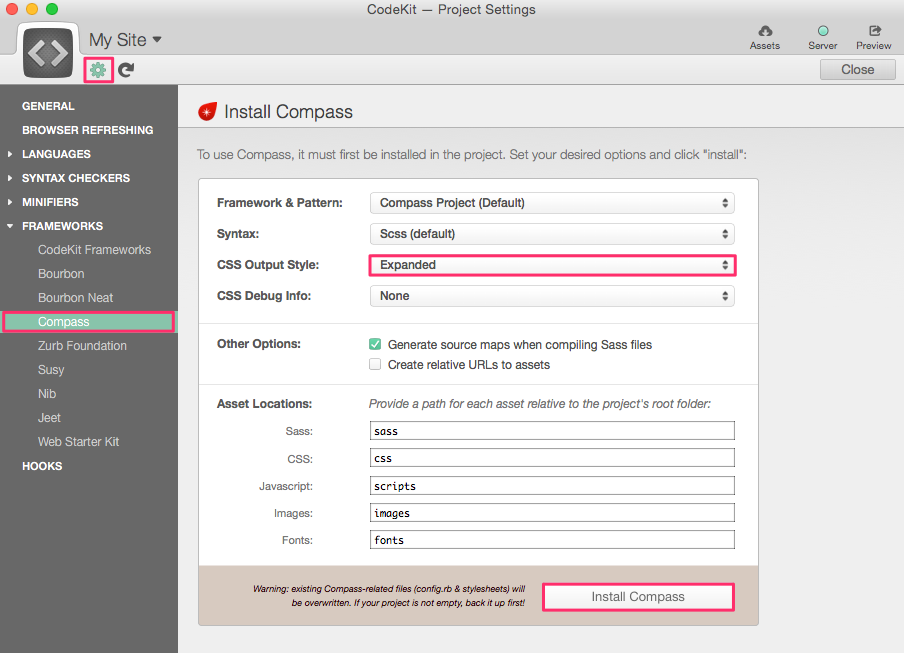Viewport: 904px width, 653px height.
Task: Open the Framework & Pattern dropdown
Action: (552, 203)
